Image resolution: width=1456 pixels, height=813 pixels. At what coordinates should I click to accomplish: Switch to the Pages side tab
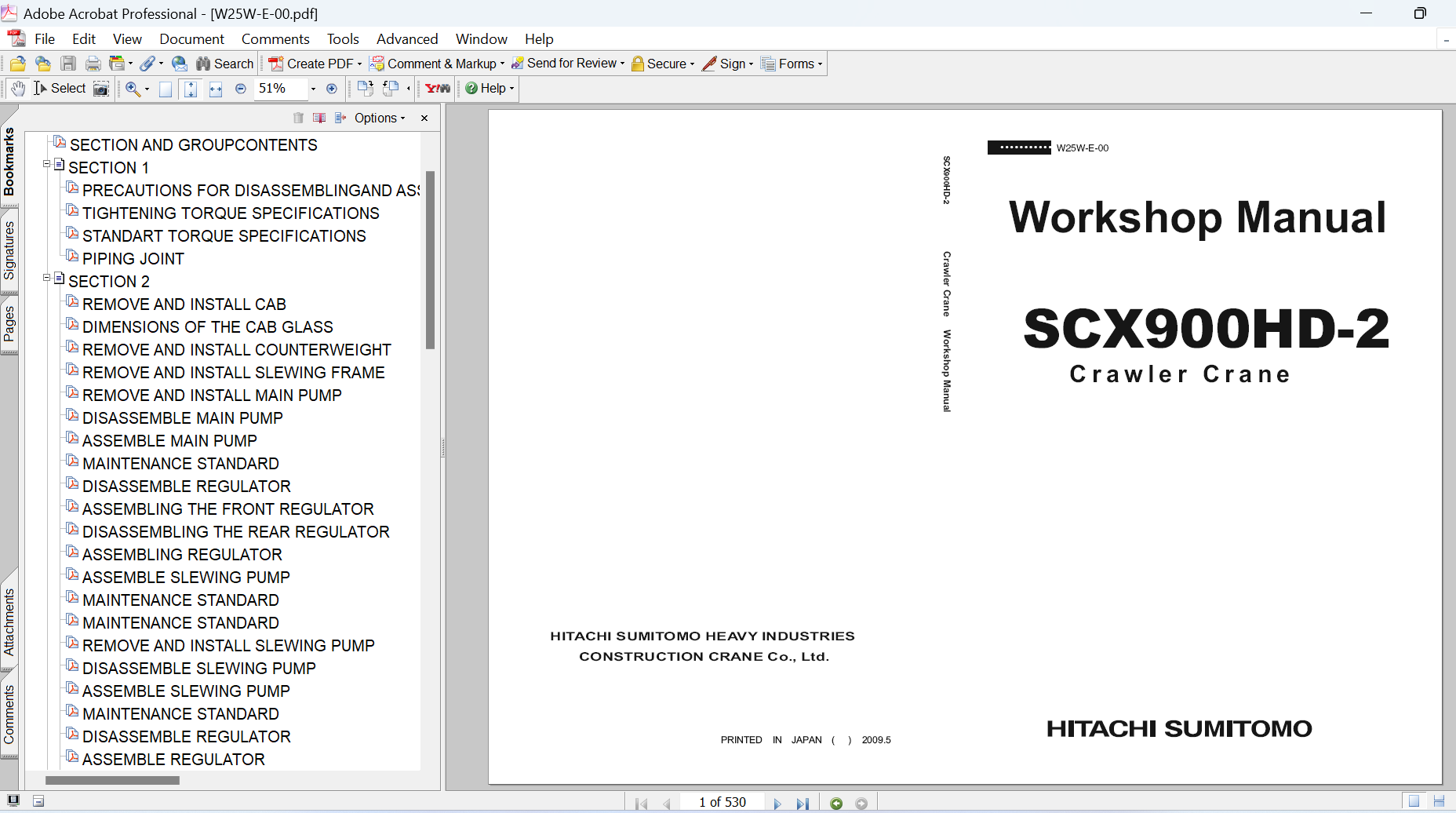(x=9, y=324)
